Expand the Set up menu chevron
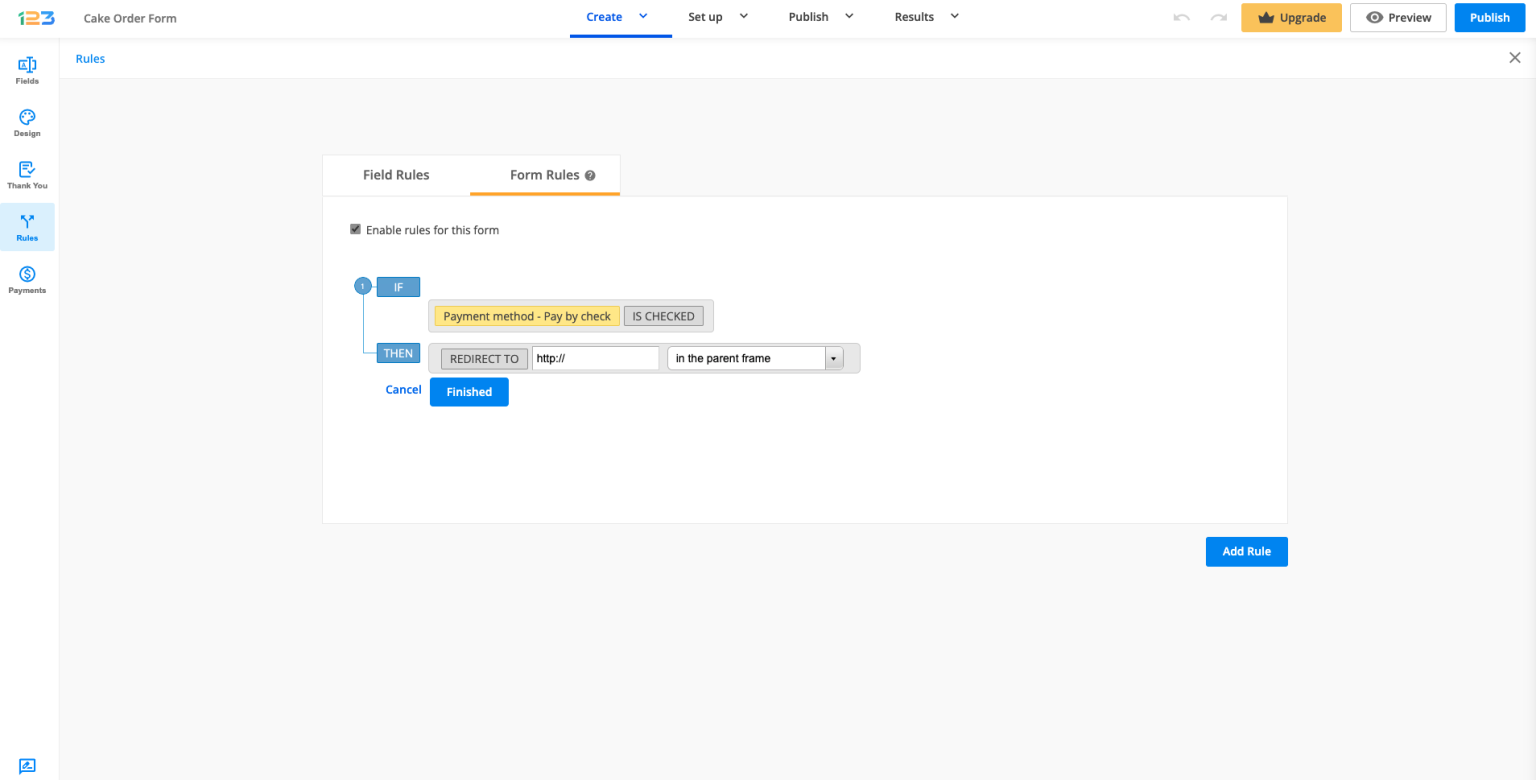The width and height of the screenshot is (1536, 780). [x=743, y=16]
